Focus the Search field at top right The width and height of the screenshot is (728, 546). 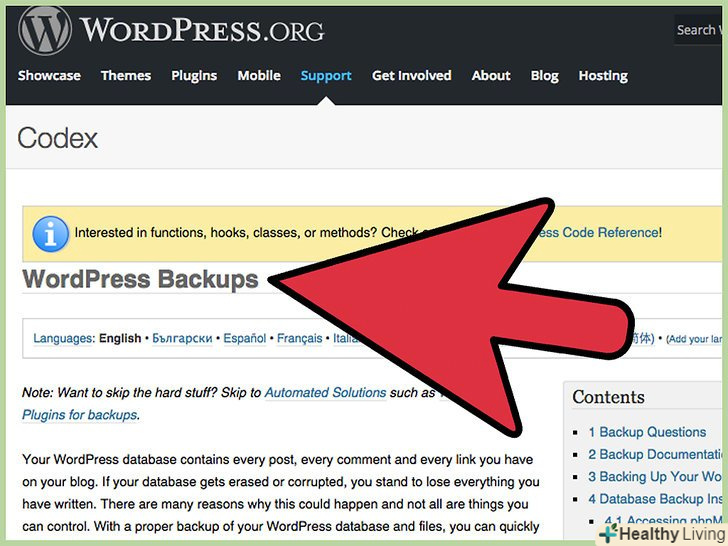(698, 30)
